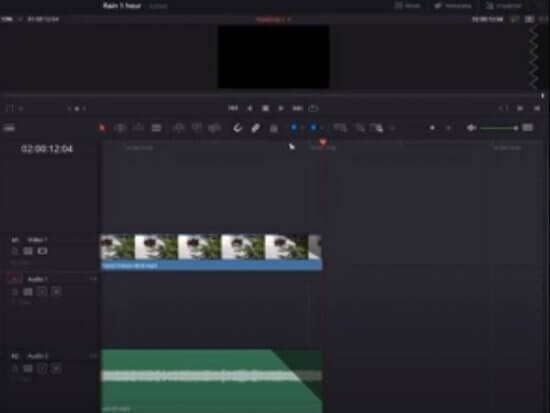The image size is (550, 413).
Task: Mute audio using the speaker icon
Action: coord(471,128)
